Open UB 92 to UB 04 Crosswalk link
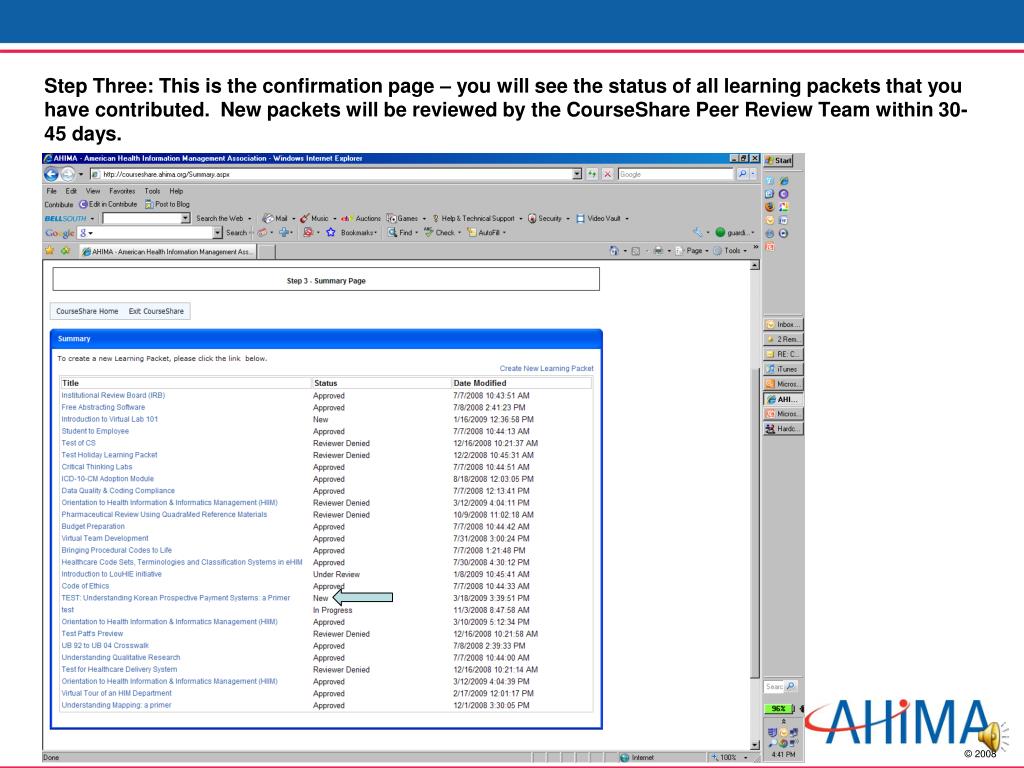Viewport: 1024px width, 768px height. (105, 646)
